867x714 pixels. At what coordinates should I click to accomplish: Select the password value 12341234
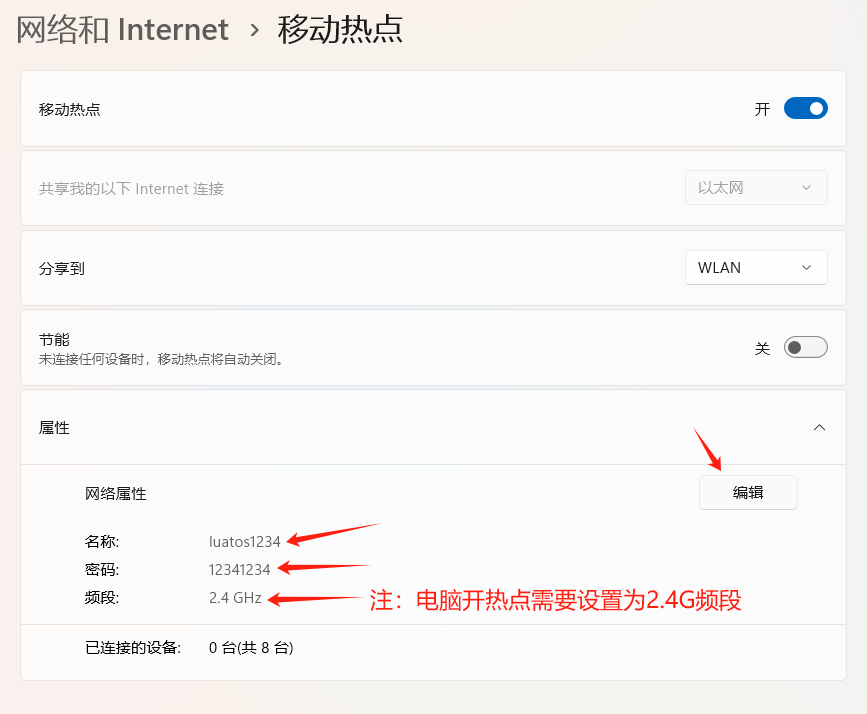[x=239, y=570]
